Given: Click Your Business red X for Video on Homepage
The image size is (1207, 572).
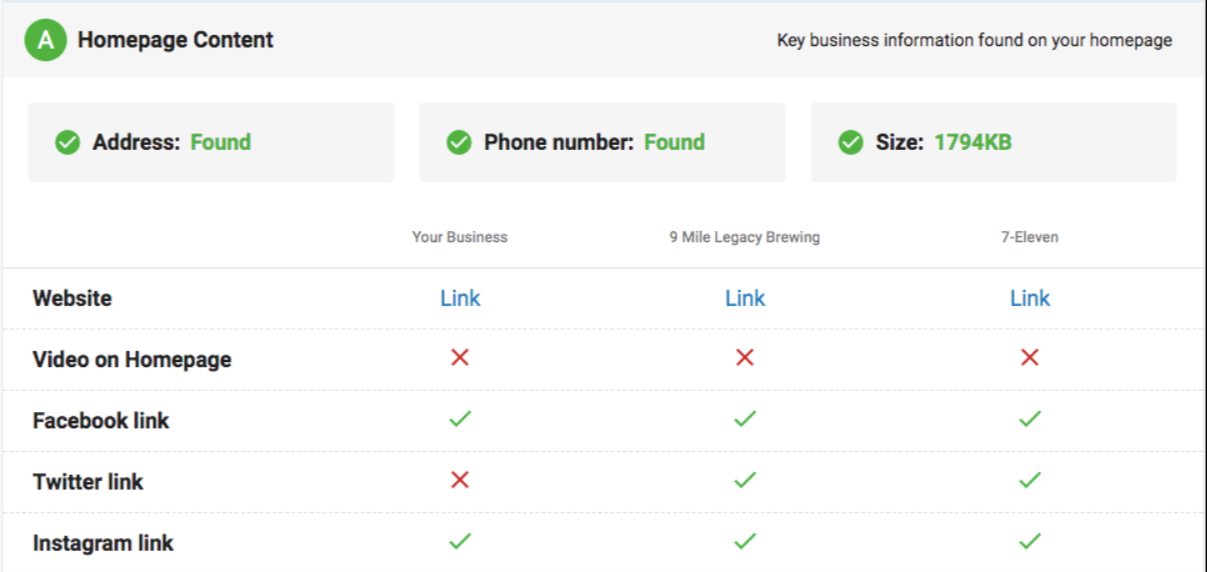Looking at the screenshot, I should pos(460,357).
